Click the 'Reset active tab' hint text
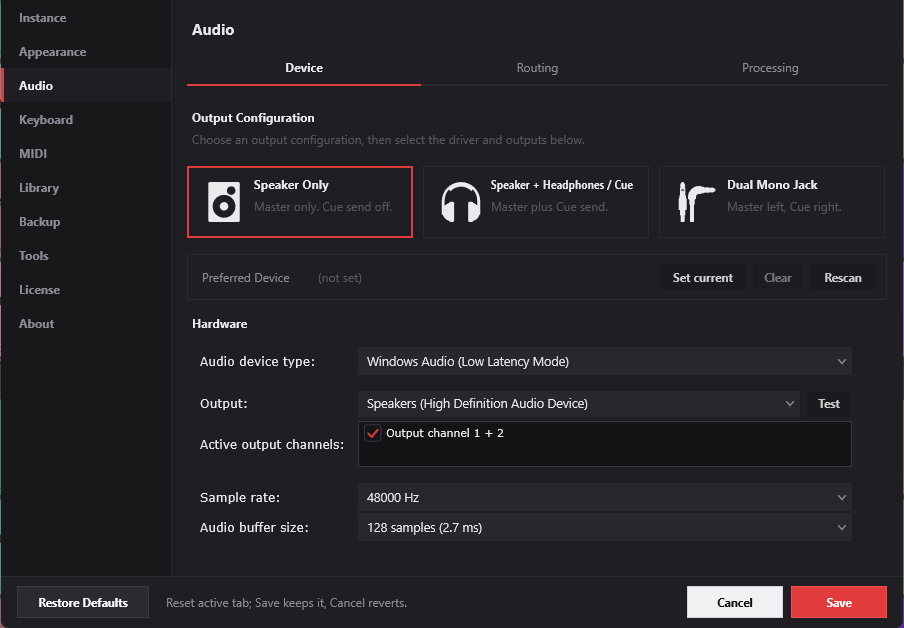904x628 pixels. [287, 603]
